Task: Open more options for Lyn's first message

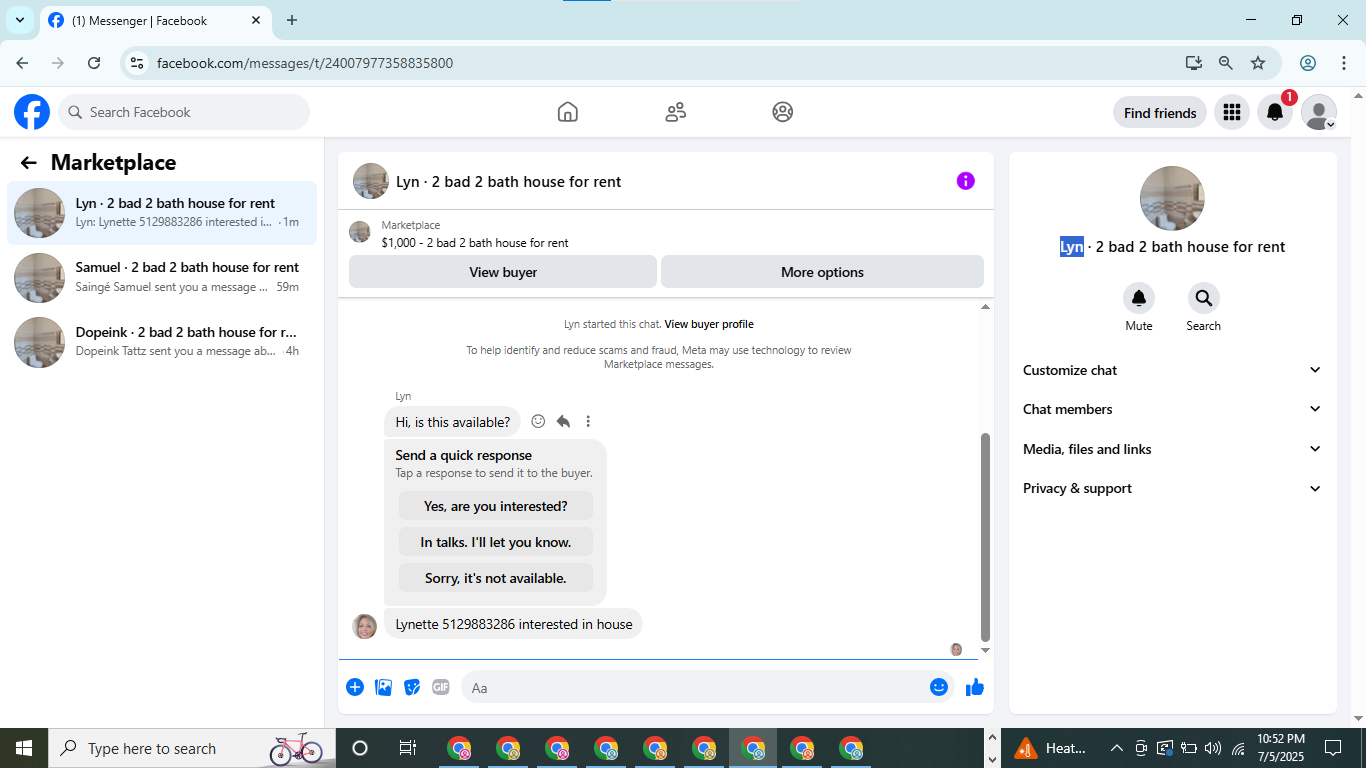Action: 588,422
